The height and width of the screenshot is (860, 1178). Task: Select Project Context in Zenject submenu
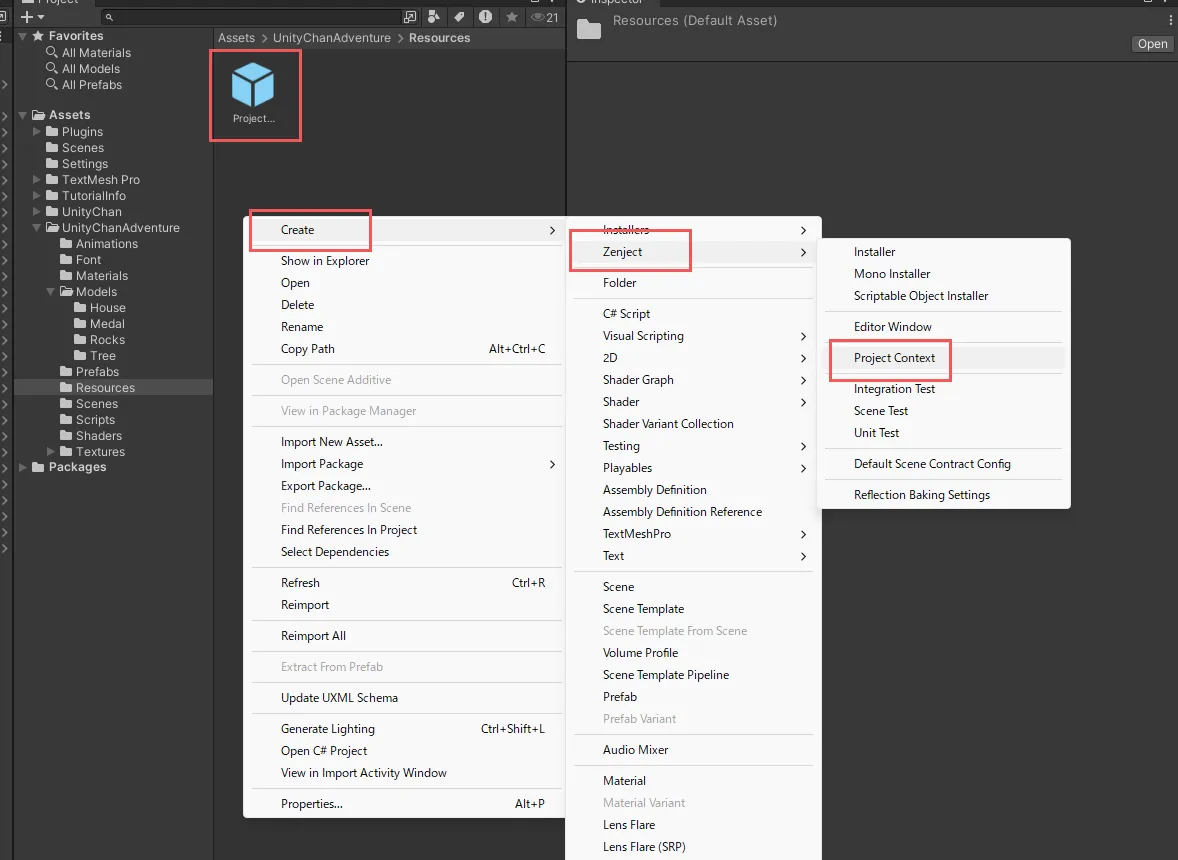[x=894, y=358]
